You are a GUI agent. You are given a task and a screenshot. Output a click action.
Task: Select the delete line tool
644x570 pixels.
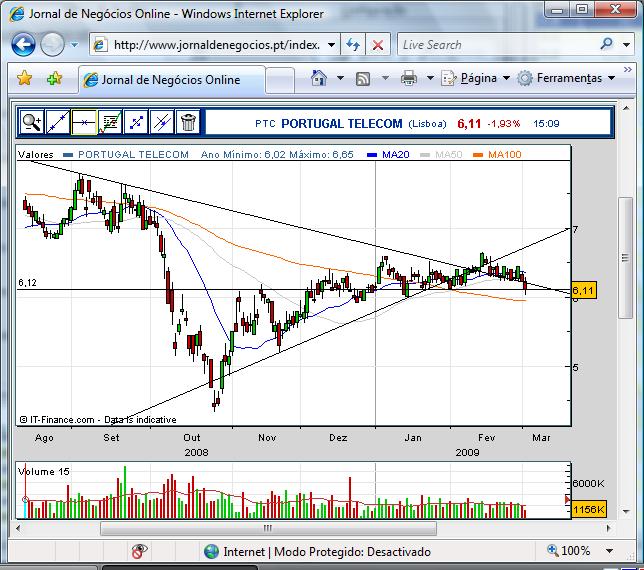click(x=162, y=122)
